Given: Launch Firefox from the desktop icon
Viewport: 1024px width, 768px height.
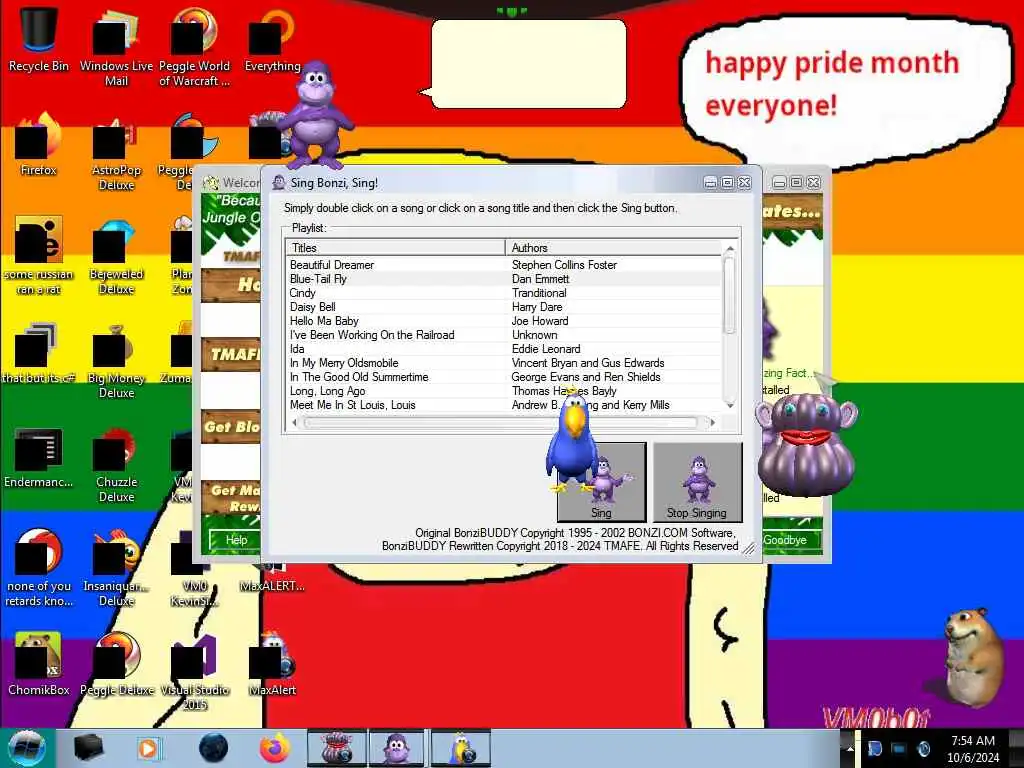Looking at the screenshot, I should pos(39,144).
